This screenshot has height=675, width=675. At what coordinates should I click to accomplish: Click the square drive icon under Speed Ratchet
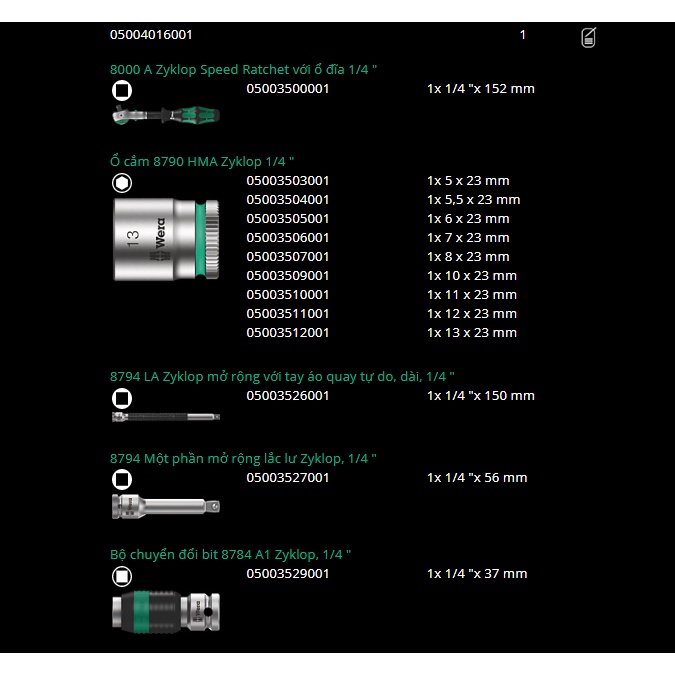[x=121, y=90]
